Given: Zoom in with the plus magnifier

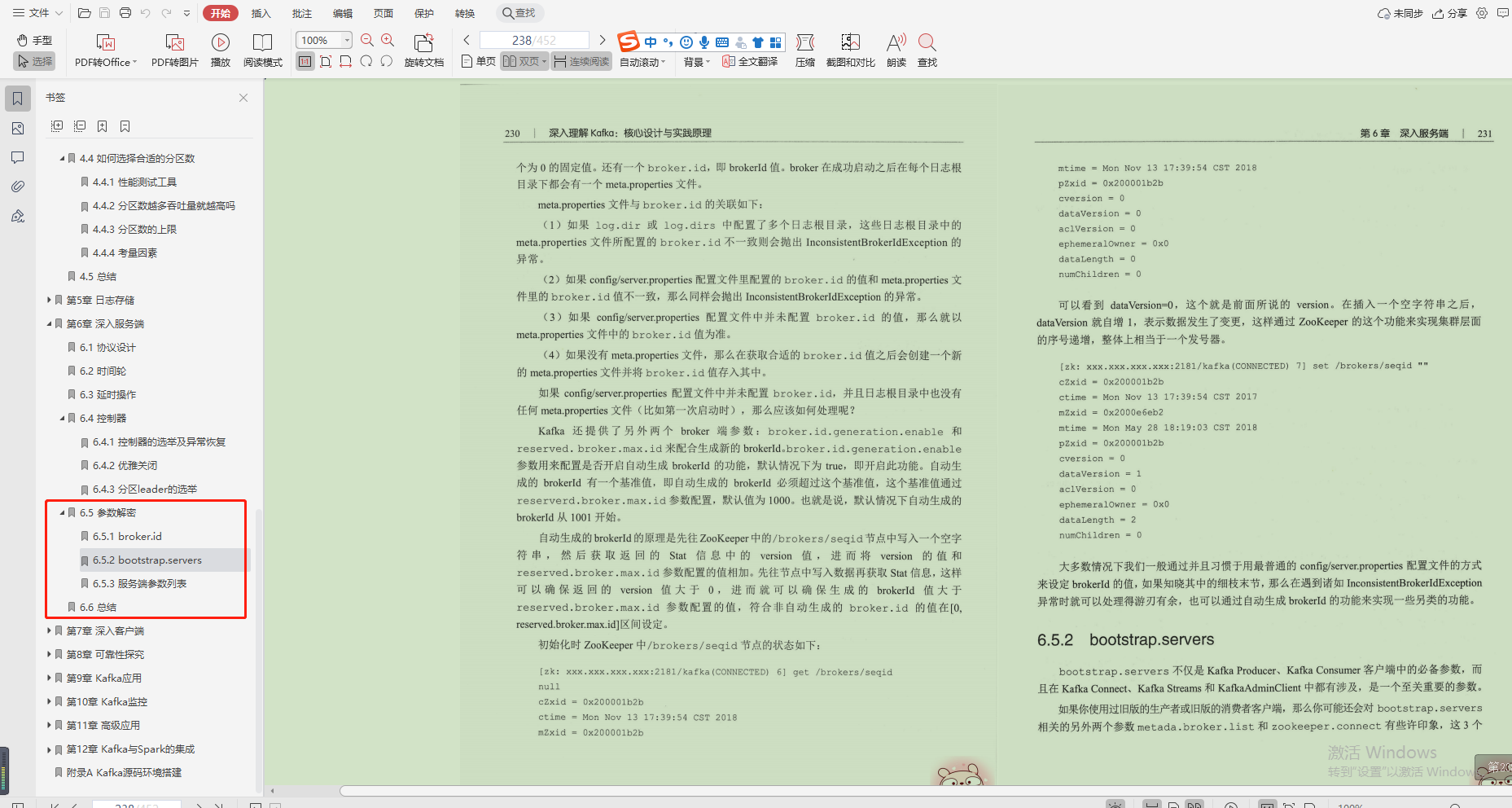Looking at the screenshot, I should 388,40.
